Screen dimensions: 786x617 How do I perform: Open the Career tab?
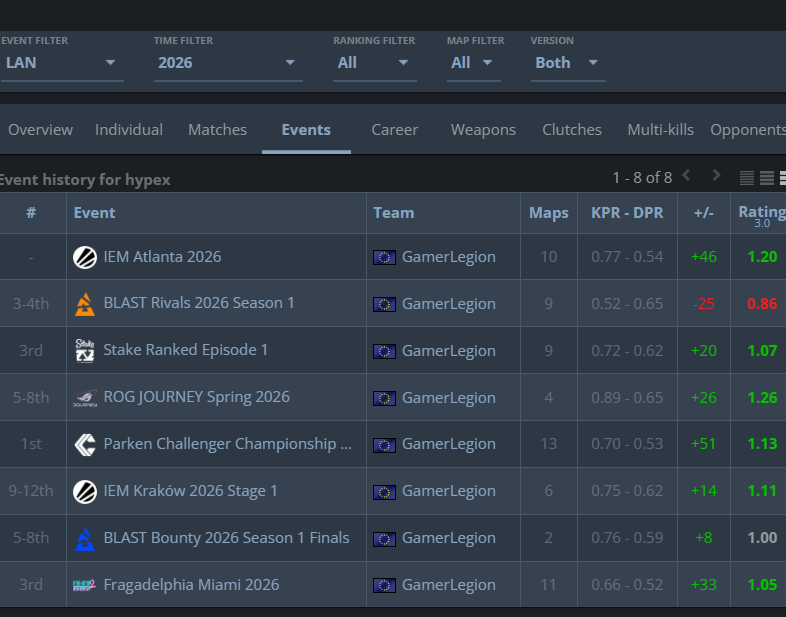tap(395, 130)
